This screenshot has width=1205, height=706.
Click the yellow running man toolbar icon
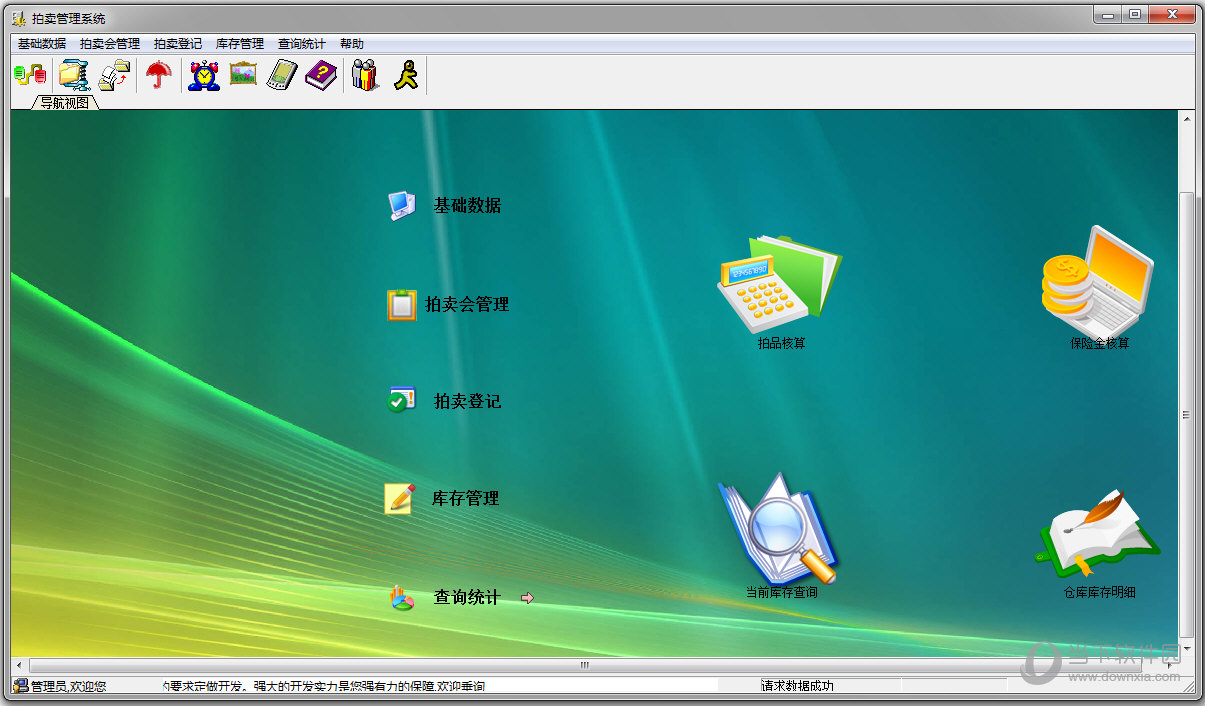[x=405, y=75]
